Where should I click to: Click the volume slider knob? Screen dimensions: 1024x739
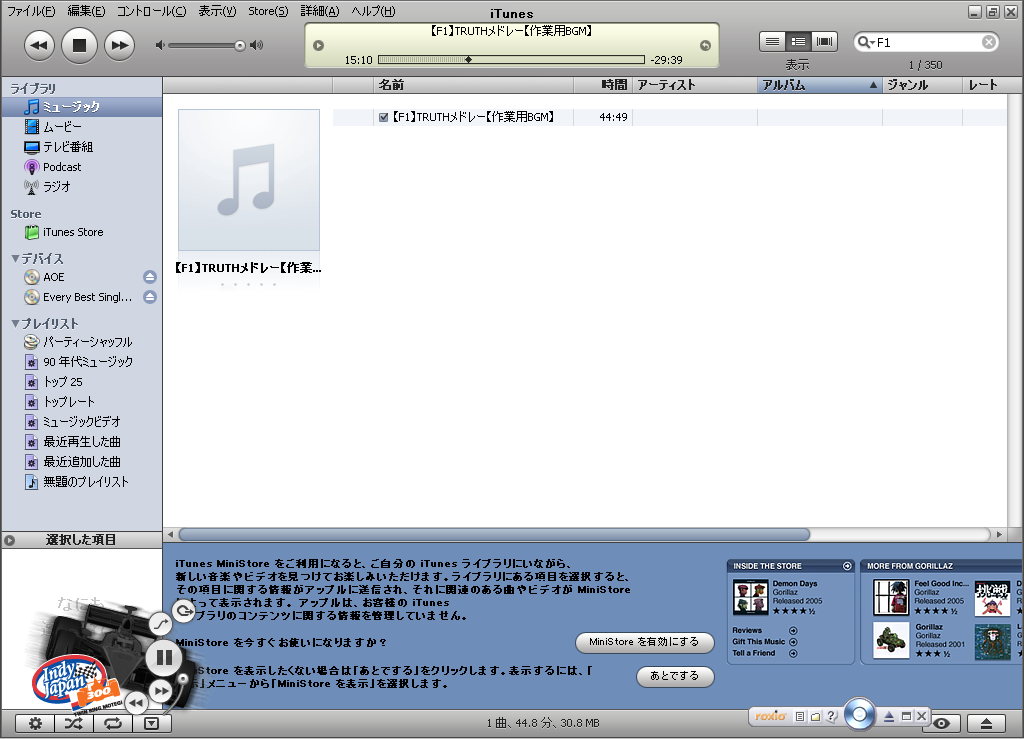(240, 45)
